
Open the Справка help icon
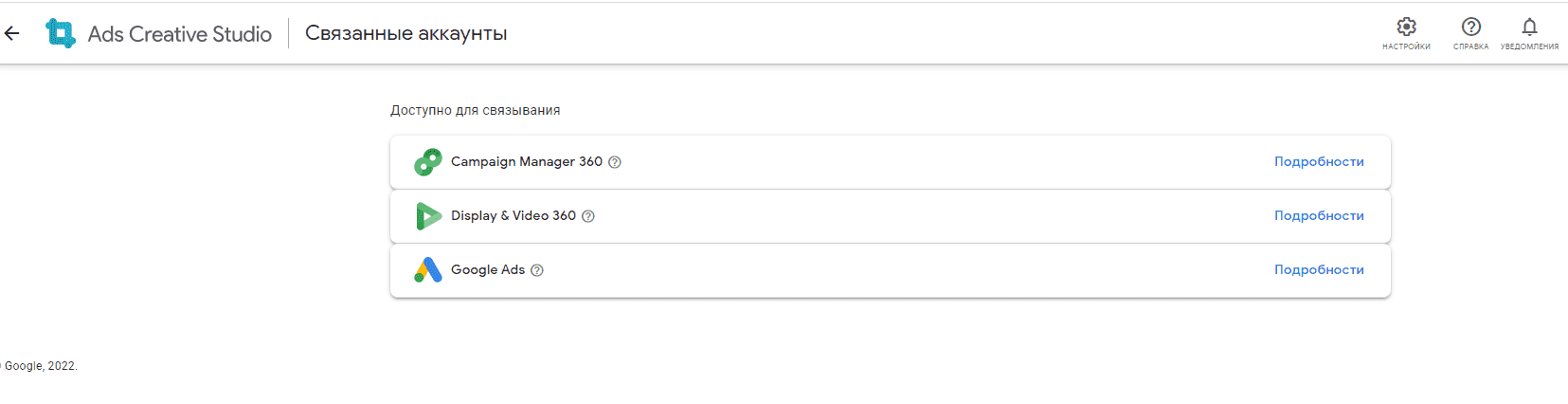click(1470, 27)
